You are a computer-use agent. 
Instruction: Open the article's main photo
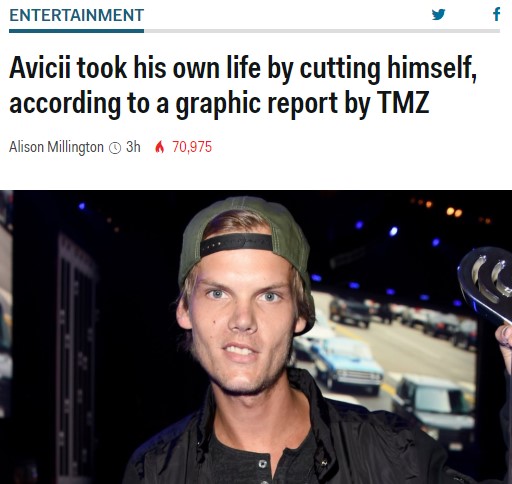(256, 337)
